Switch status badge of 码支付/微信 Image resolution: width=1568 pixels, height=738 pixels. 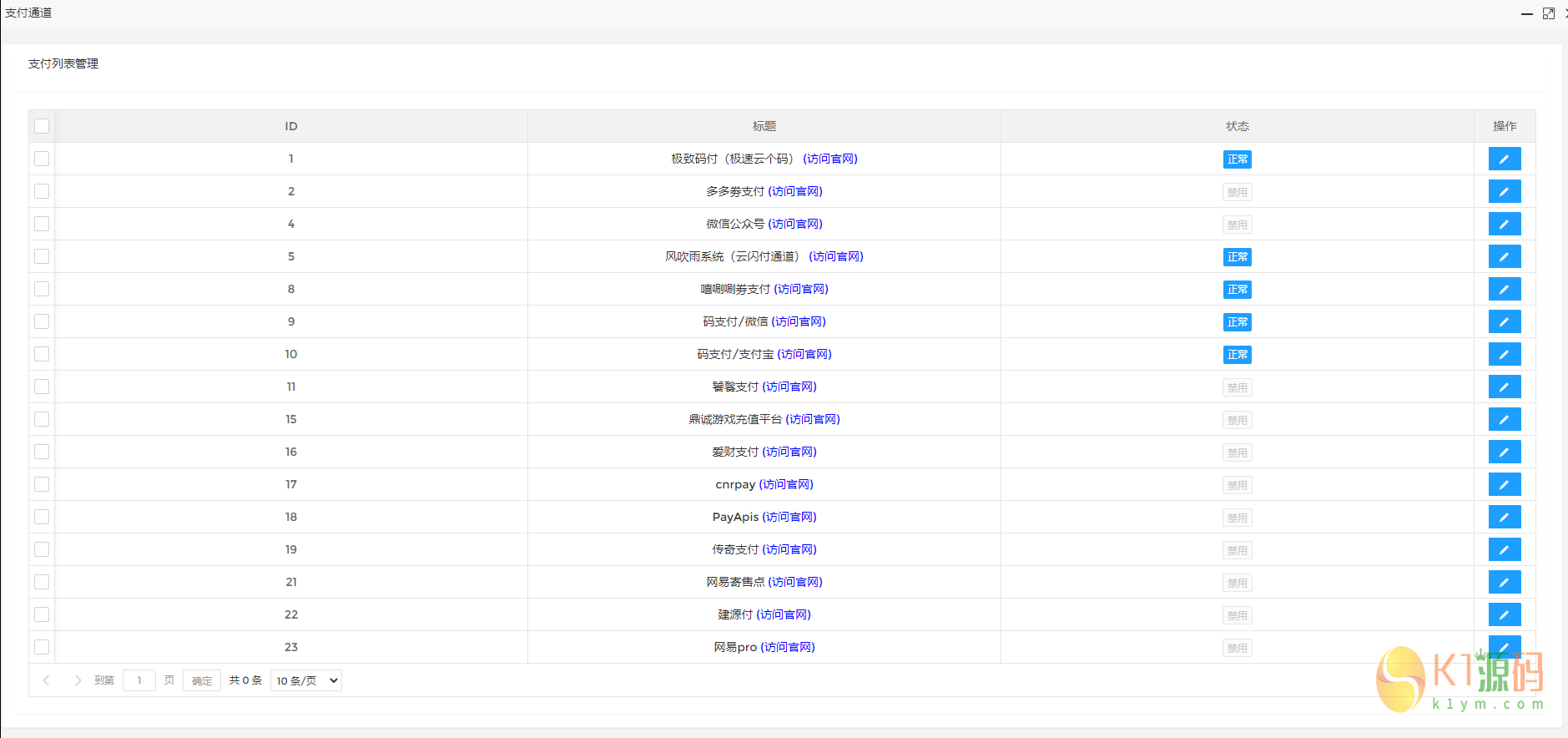pyautogui.click(x=1237, y=322)
